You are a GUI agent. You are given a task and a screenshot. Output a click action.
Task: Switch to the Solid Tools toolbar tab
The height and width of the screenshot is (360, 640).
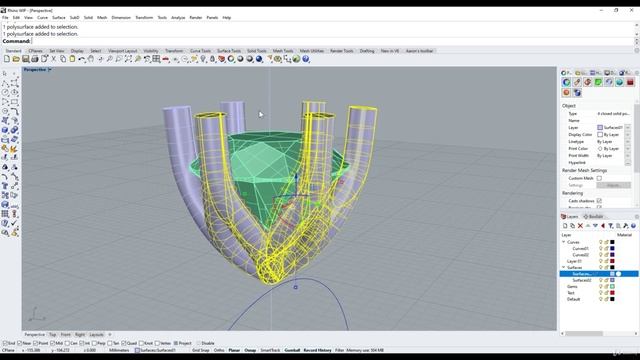coord(257,51)
